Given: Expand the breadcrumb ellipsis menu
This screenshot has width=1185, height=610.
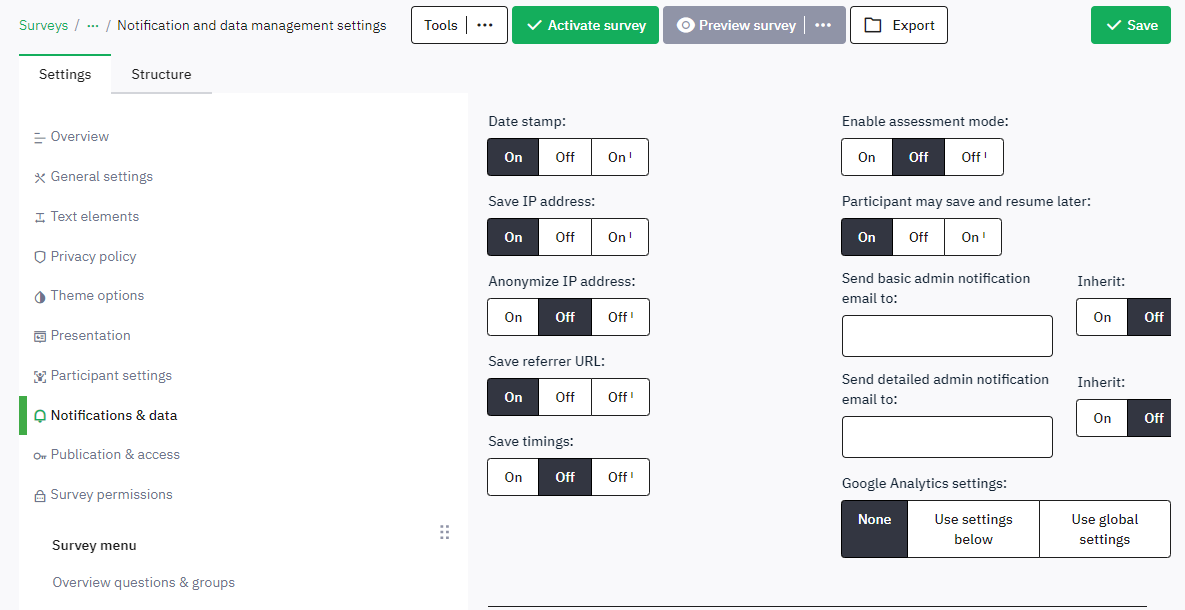Looking at the screenshot, I should tap(93, 25).
